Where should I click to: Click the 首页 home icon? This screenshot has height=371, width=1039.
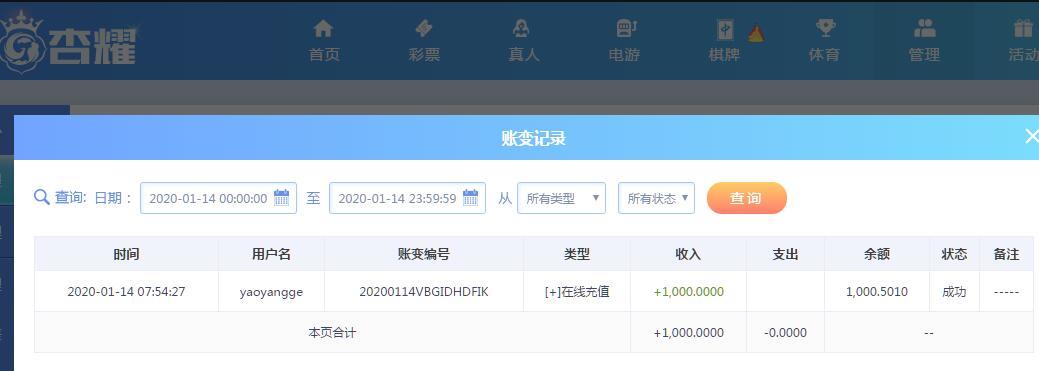tap(323, 28)
